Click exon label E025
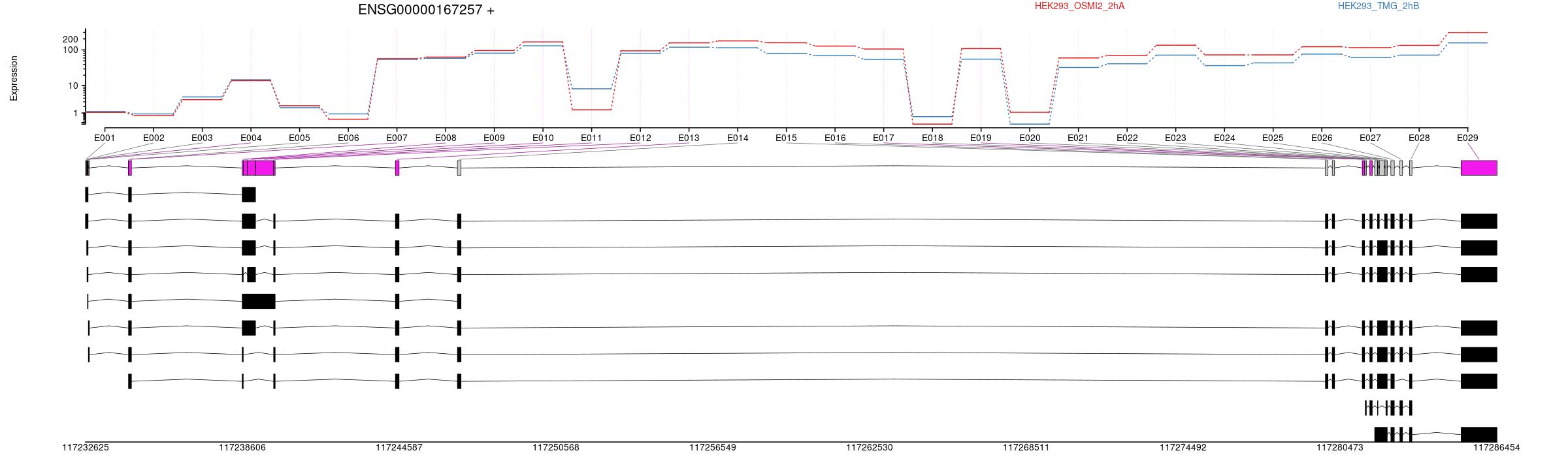This screenshot has width=1568, height=457. pyautogui.click(x=1273, y=138)
